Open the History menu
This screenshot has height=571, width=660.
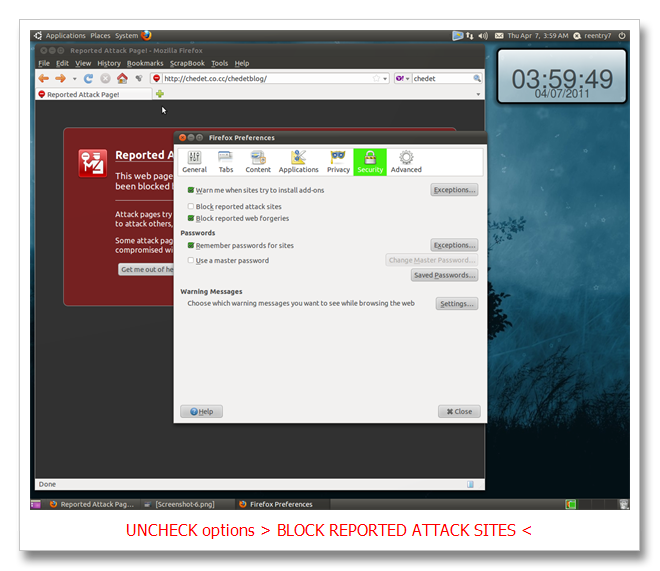pos(109,63)
